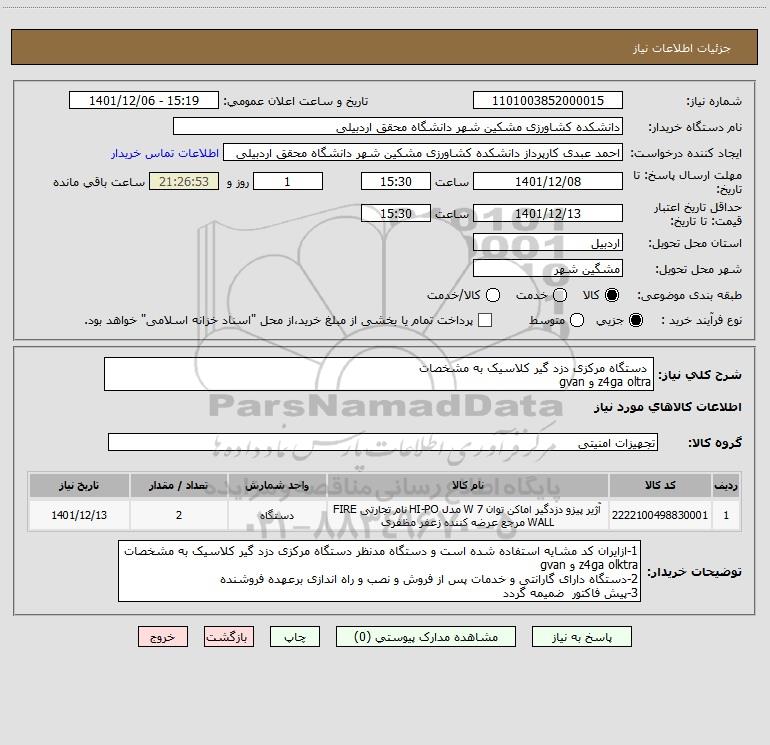This screenshot has width=770, height=745.
Task: Click the table need date cell 1401/12/13
Action: pos(79,515)
